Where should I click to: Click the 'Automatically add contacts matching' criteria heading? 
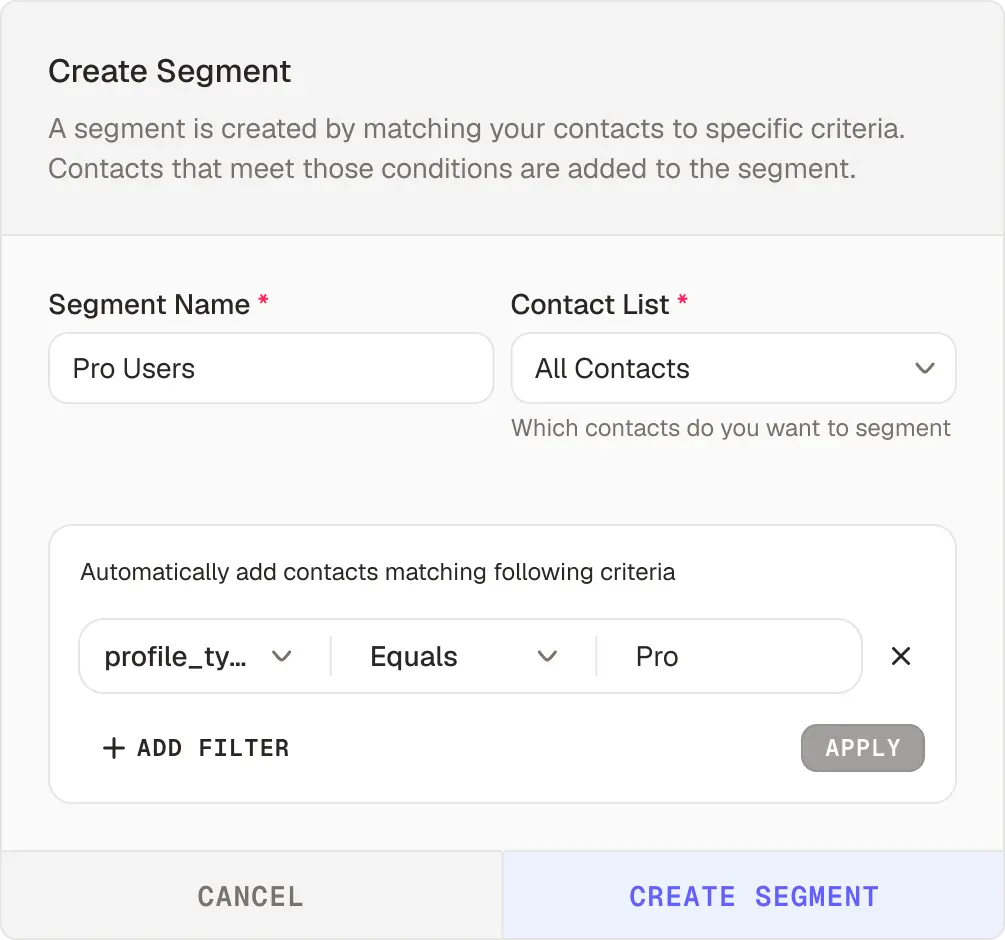click(x=378, y=572)
